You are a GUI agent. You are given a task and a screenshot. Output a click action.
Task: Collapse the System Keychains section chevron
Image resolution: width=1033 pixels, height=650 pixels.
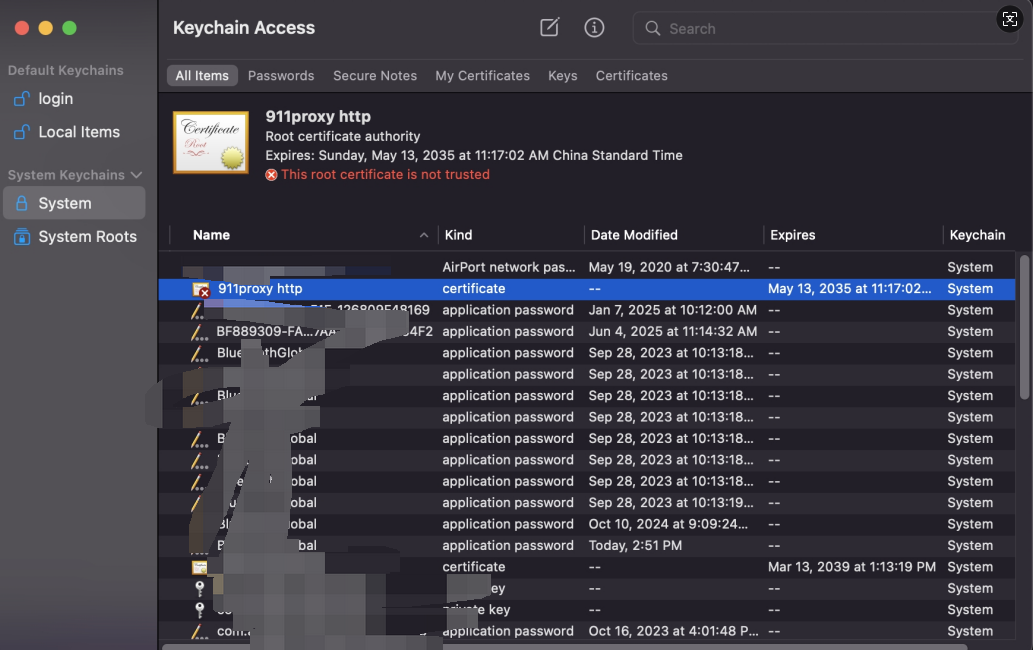(x=136, y=175)
